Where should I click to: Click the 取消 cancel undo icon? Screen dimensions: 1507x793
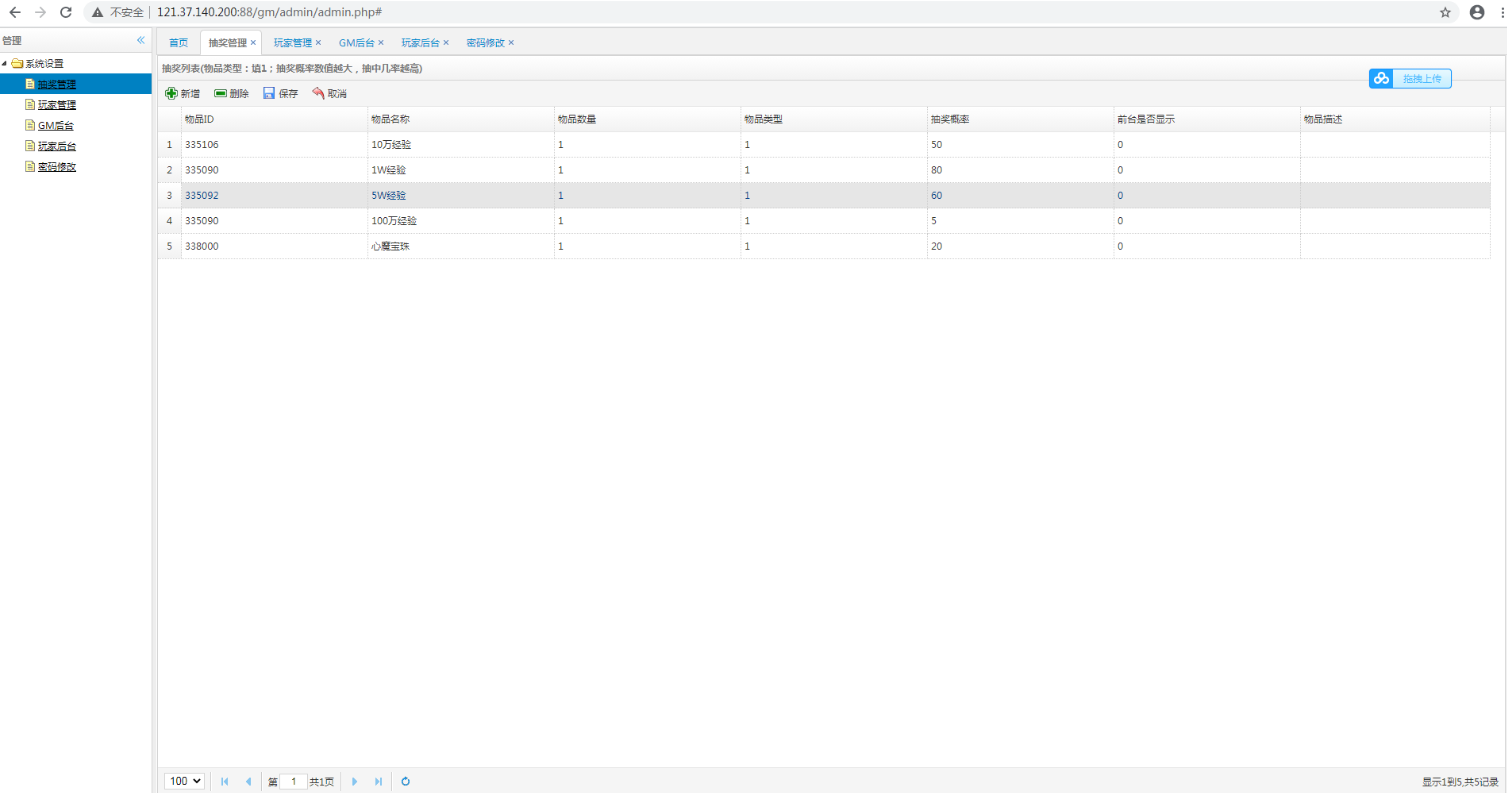[x=318, y=93]
